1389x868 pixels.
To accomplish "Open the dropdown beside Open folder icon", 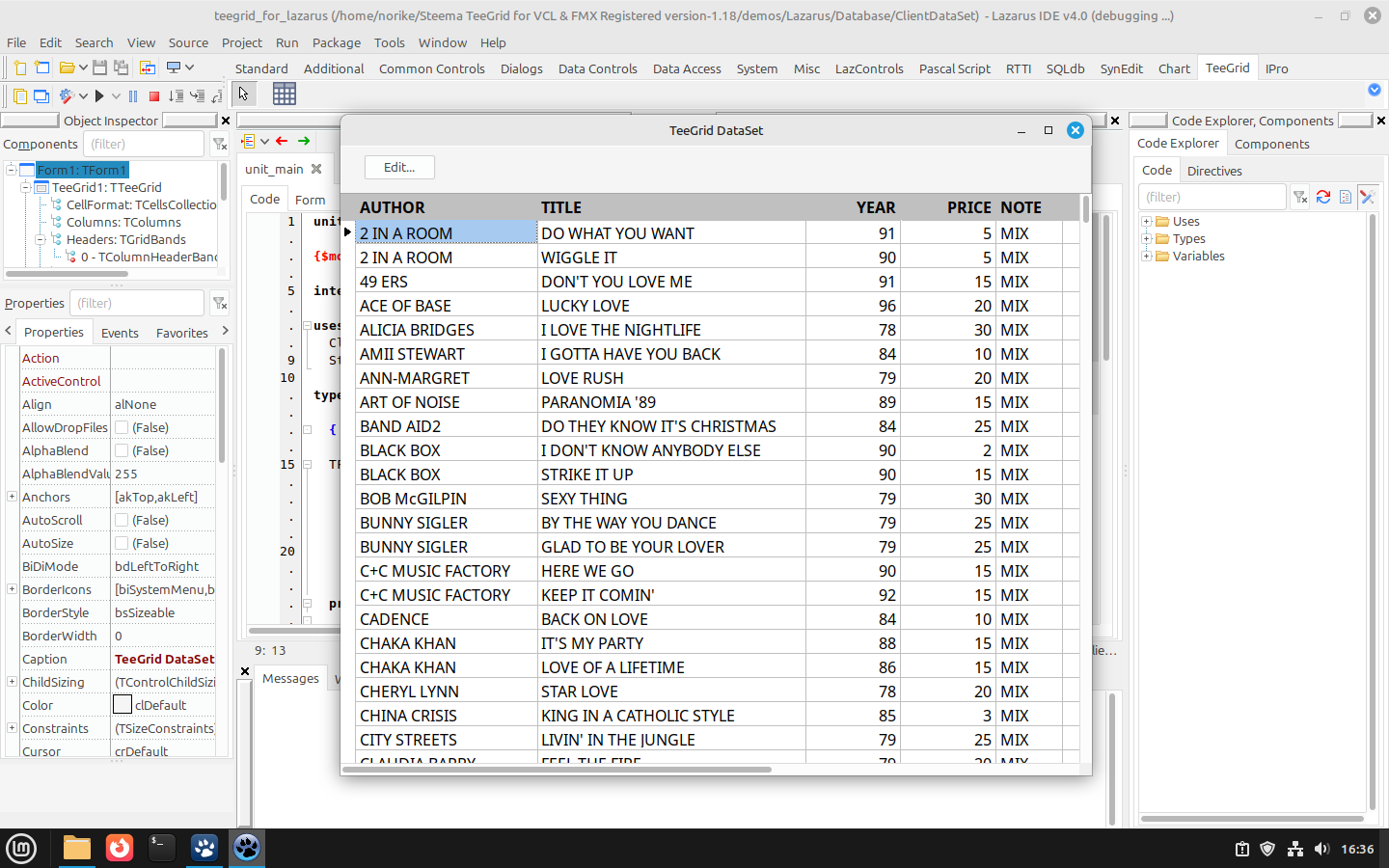I will 83,68.
